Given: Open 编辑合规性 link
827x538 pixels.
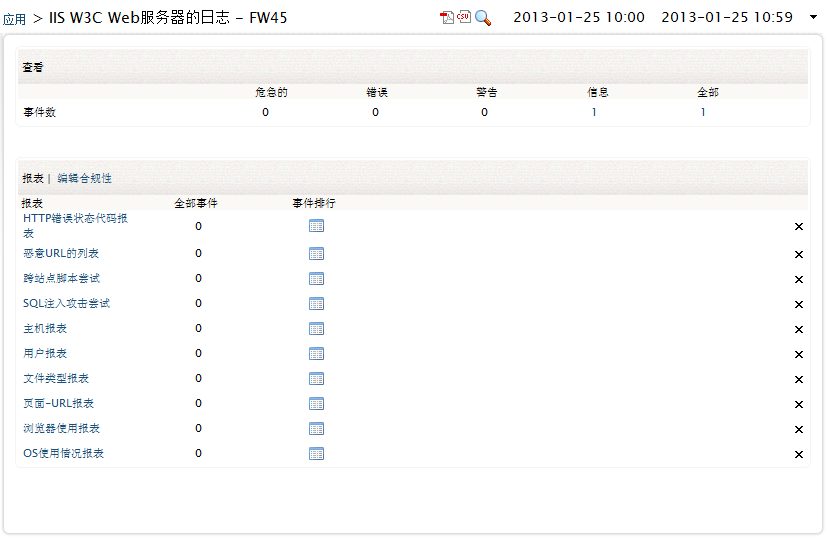Looking at the screenshot, I should [84, 178].
